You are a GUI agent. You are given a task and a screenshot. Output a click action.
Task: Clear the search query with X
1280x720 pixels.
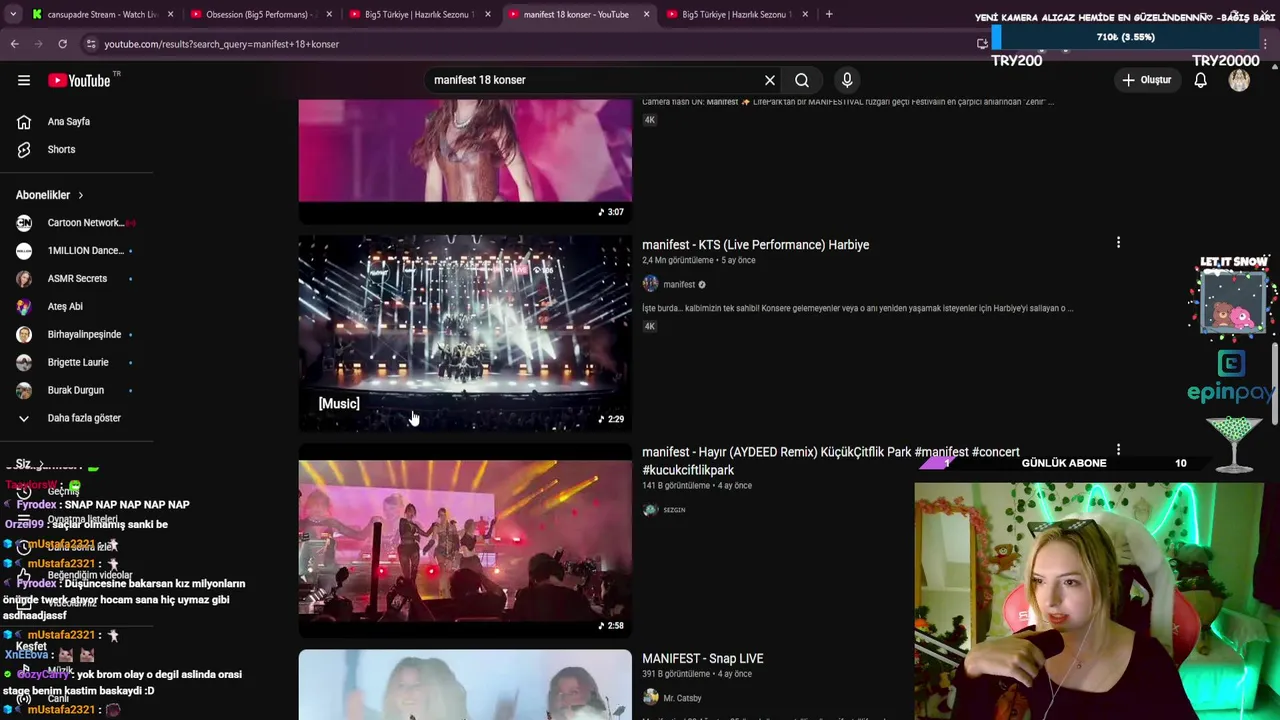[x=770, y=80]
